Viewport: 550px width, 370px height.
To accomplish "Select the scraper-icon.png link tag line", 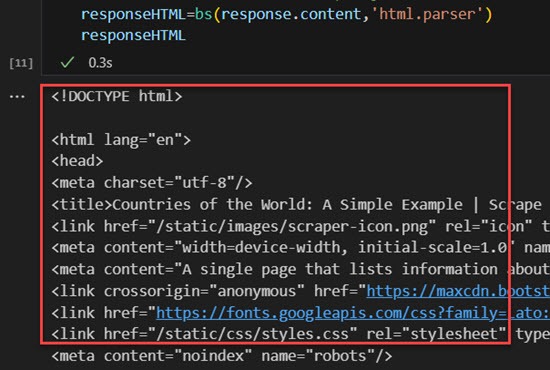I will click(x=301, y=226).
